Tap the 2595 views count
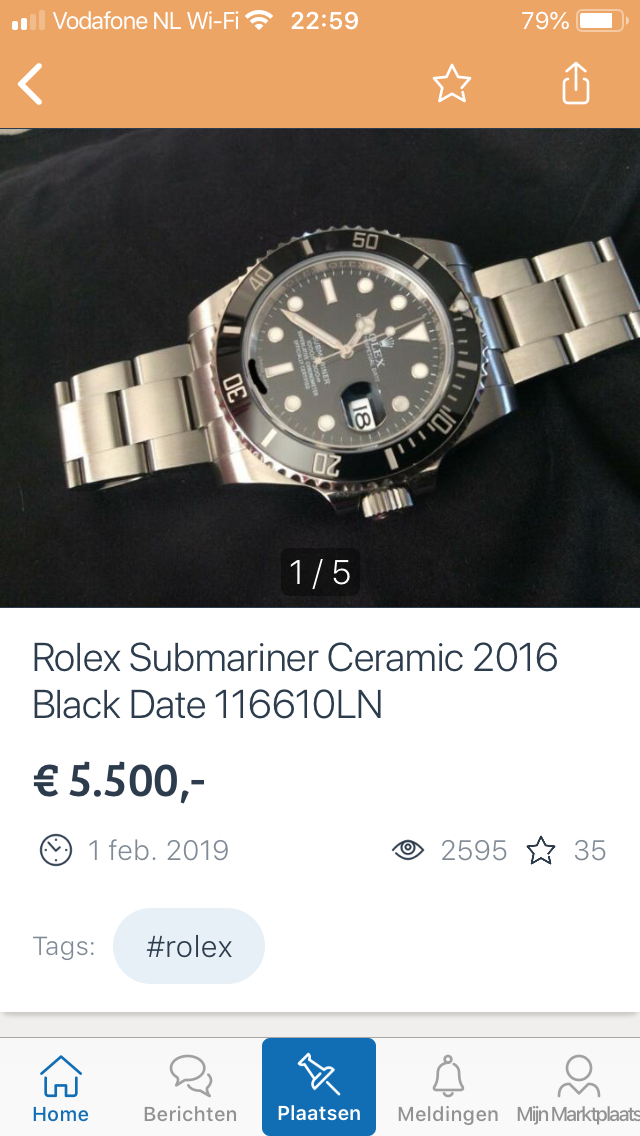Image resolution: width=640 pixels, height=1136 pixels. 473,851
